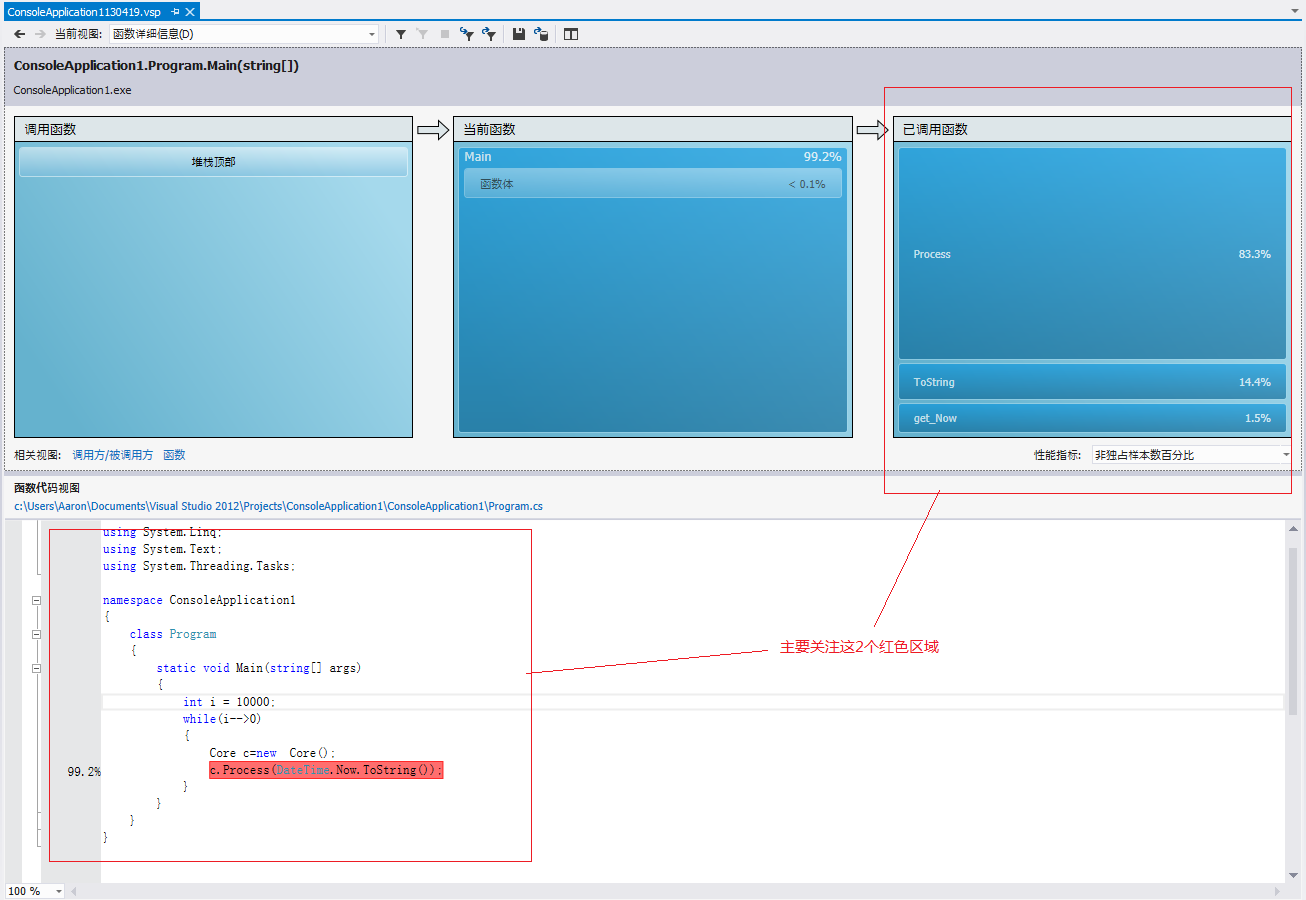
Task: Click the save floppy disk icon
Action: [519, 34]
